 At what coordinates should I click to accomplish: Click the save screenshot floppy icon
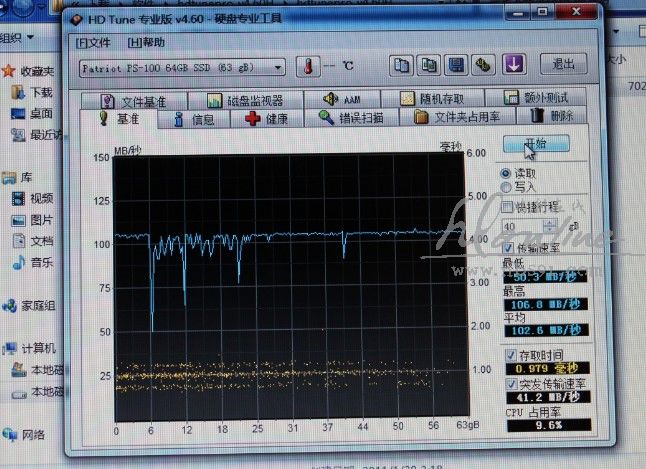pos(456,66)
